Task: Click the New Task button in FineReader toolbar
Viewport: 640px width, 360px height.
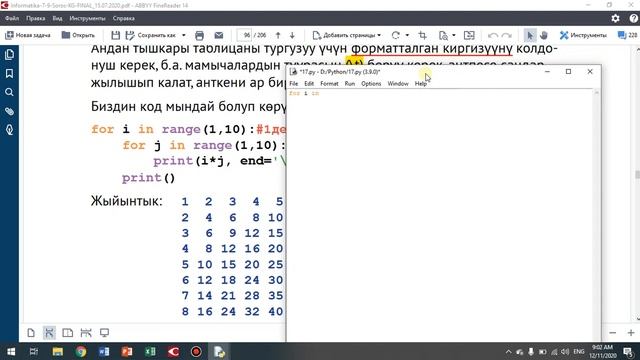Action: [x=27, y=36]
